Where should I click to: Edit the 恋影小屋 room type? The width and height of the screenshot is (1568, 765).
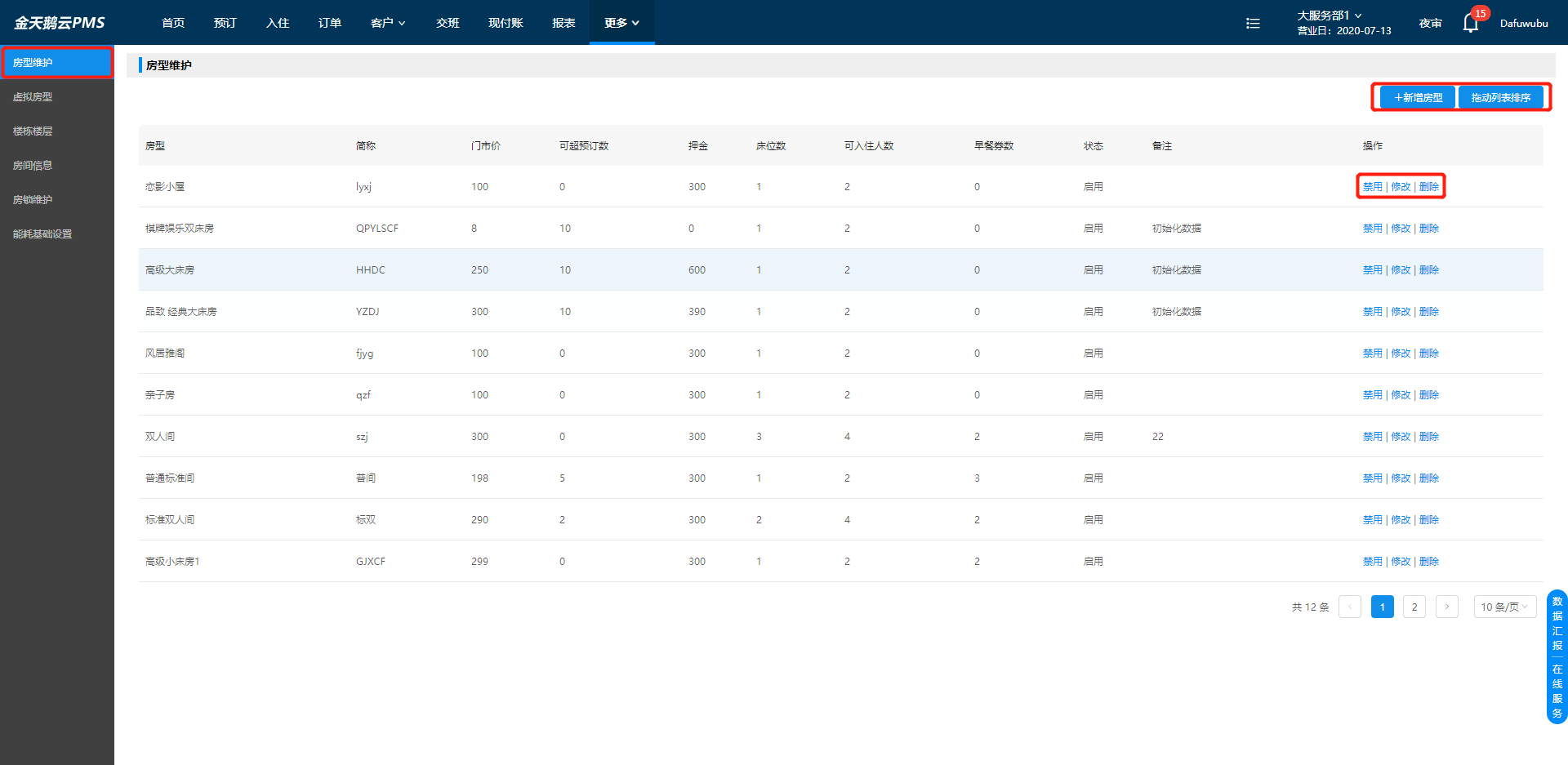[1401, 187]
